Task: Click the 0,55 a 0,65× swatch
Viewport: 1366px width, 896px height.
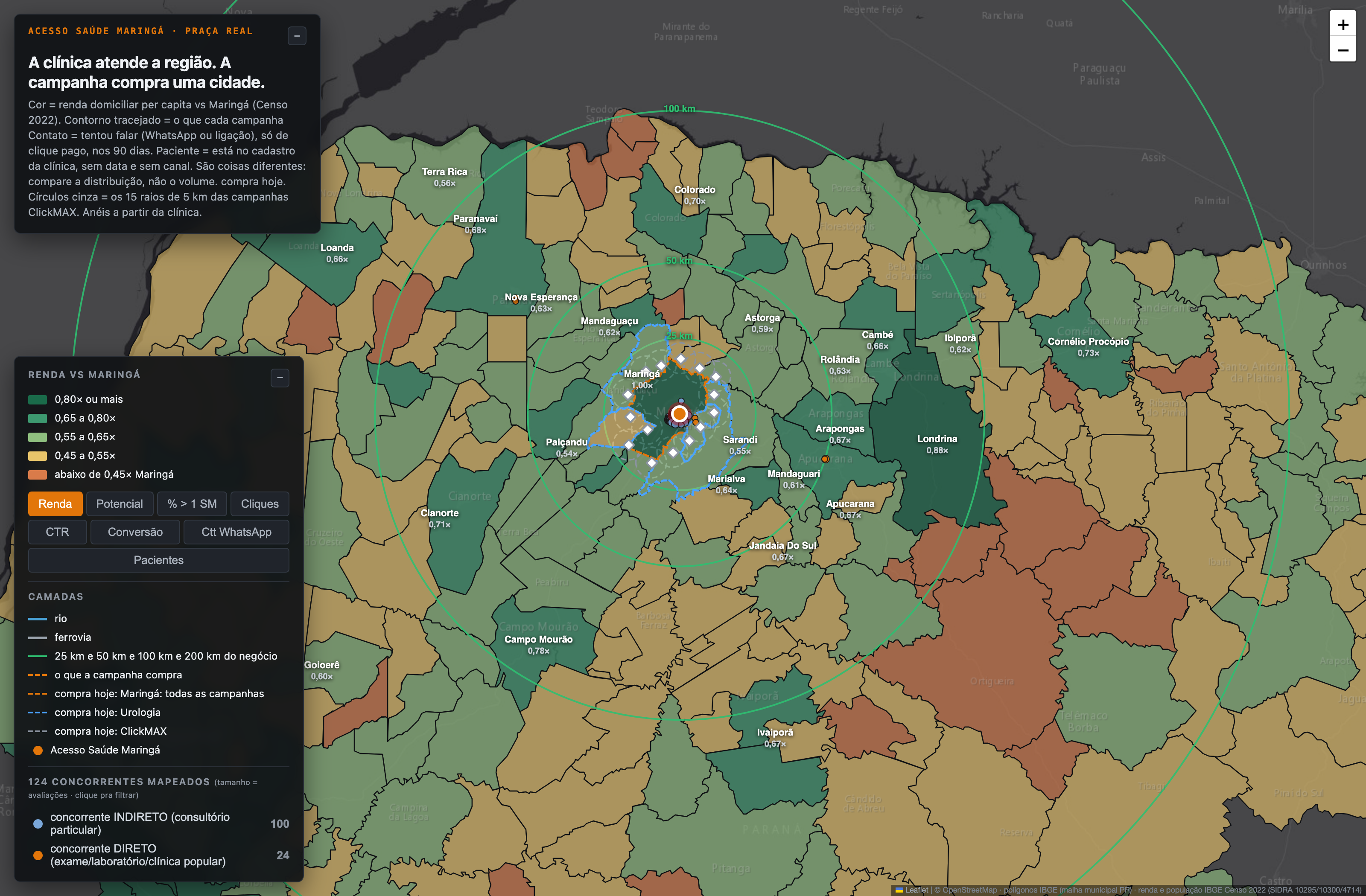Action: [x=38, y=437]
